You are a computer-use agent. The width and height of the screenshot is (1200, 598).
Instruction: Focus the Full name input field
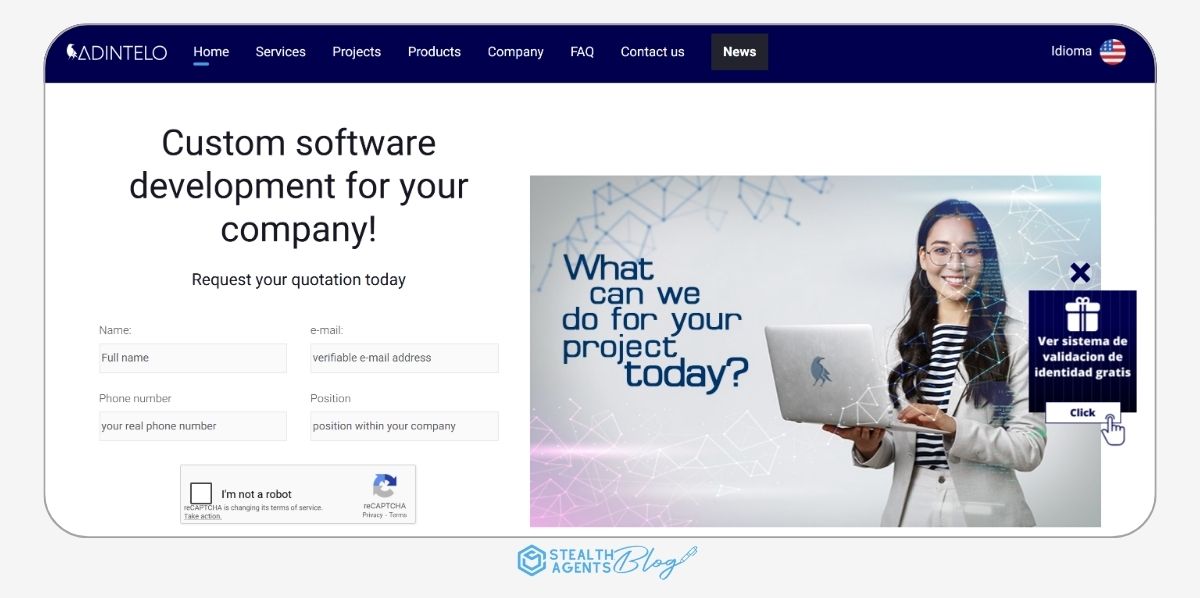tap(193, 358)
